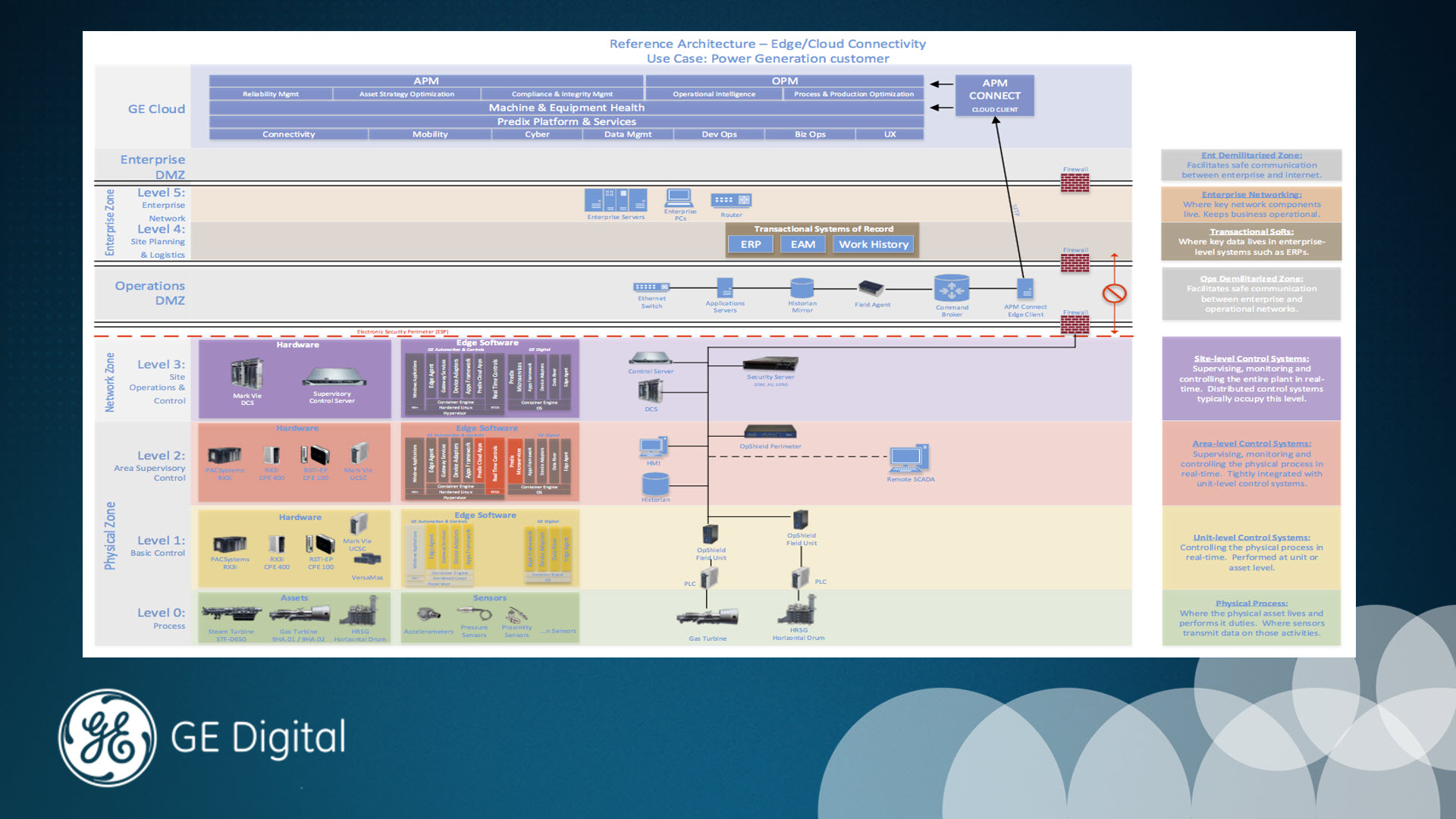Click the firewall icon in the Enterprise DMZ row

[x=1075, y=183]
